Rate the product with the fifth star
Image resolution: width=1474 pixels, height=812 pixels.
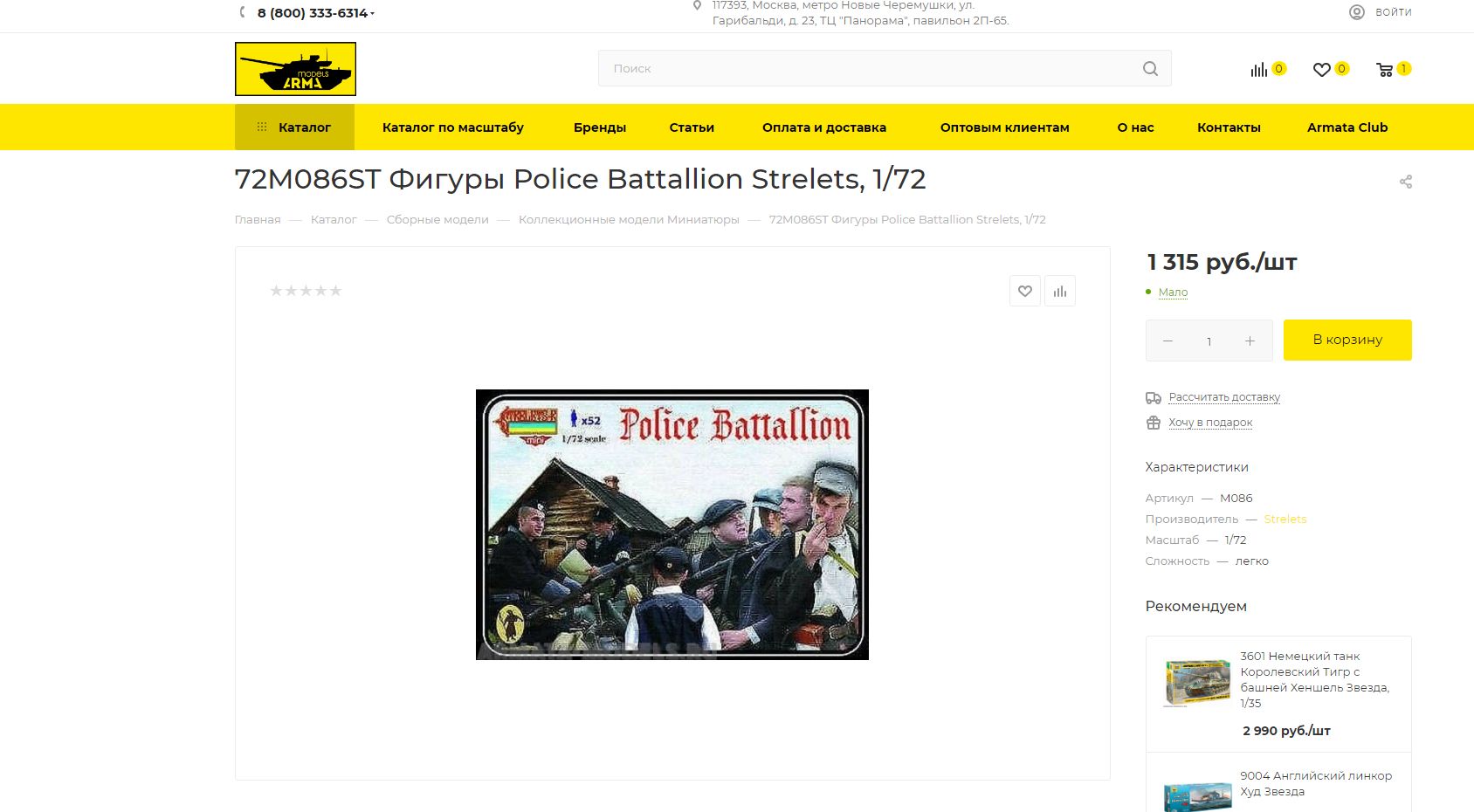point(335,291)
